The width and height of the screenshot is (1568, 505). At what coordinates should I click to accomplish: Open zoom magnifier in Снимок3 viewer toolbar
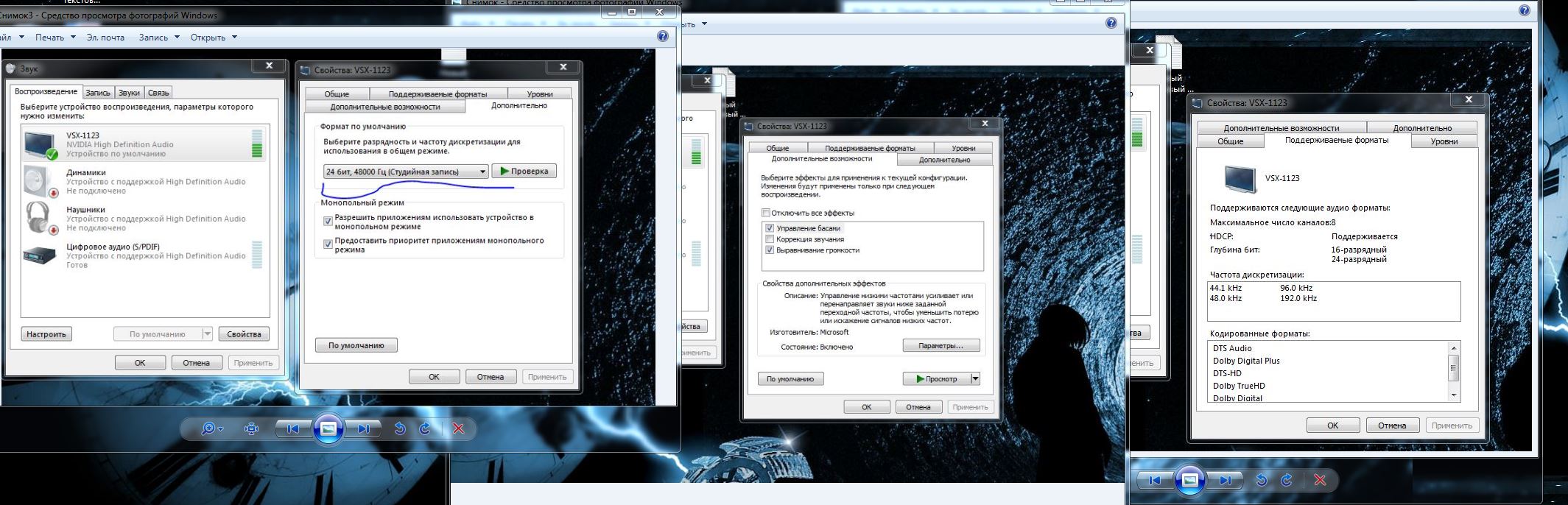[x=209, y=428]
